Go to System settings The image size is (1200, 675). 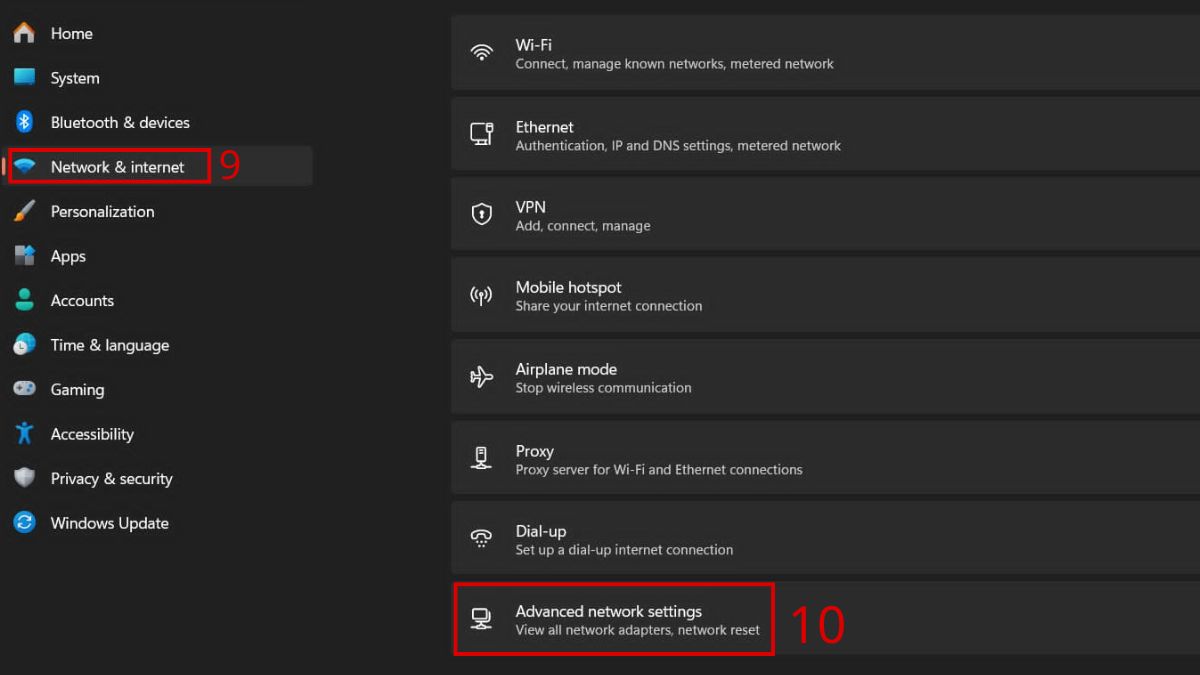pyautogui.click(x=75, y=78)
